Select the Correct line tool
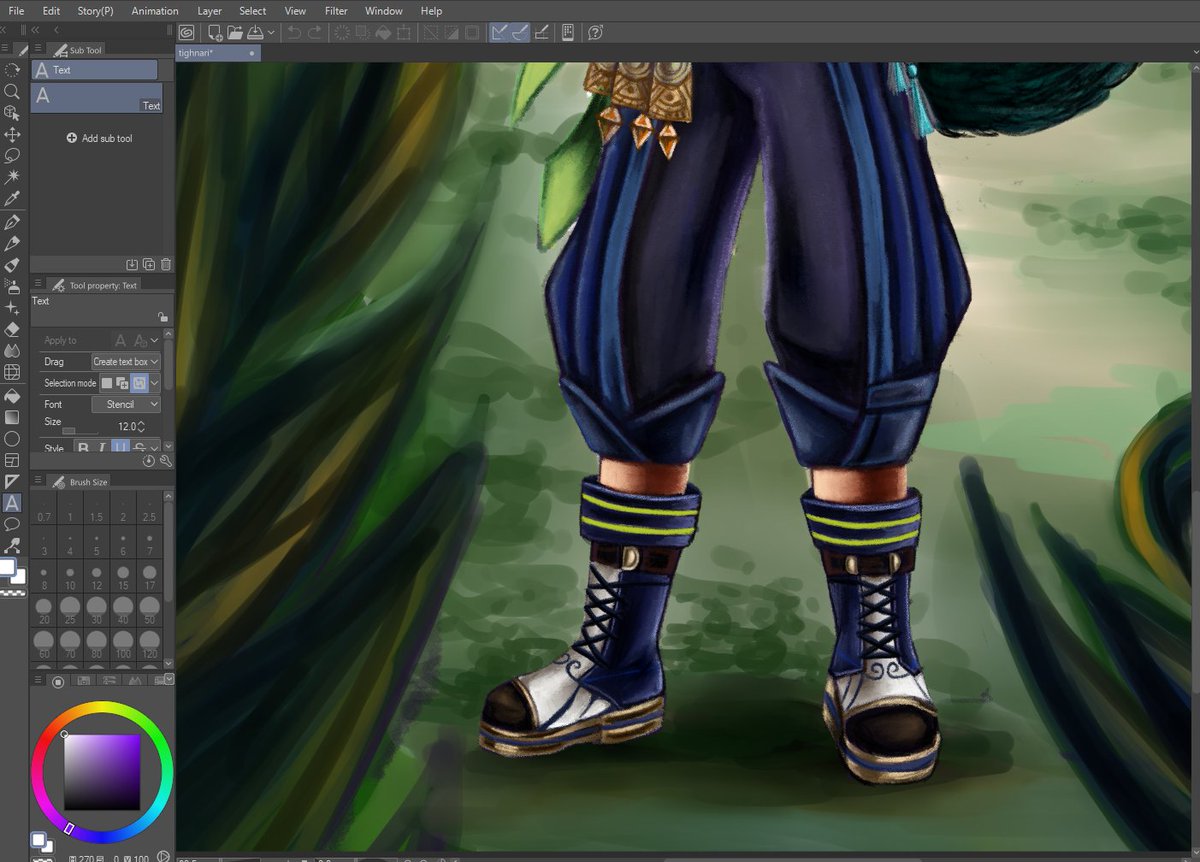 pos(12,546)
